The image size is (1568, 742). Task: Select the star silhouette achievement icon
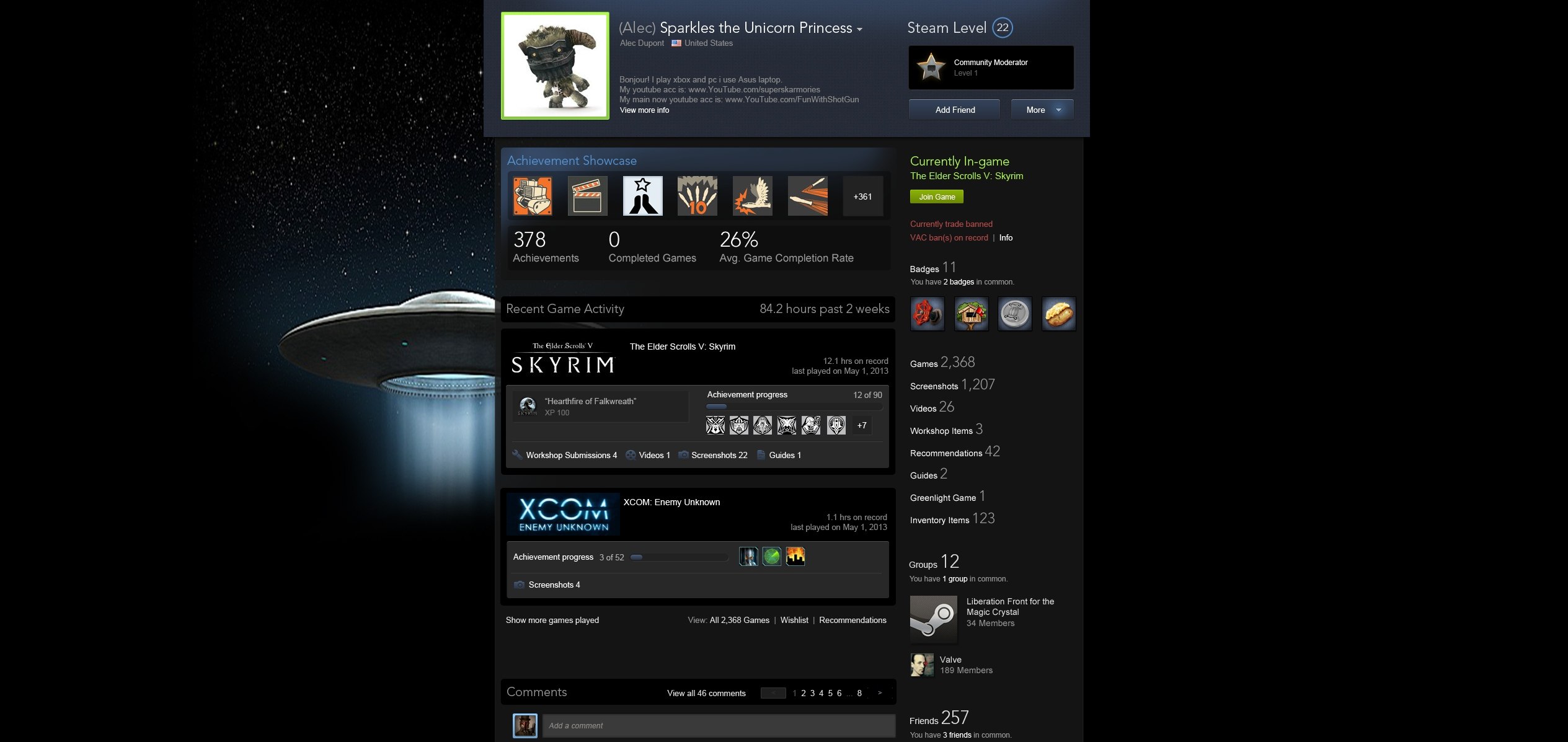642,196
